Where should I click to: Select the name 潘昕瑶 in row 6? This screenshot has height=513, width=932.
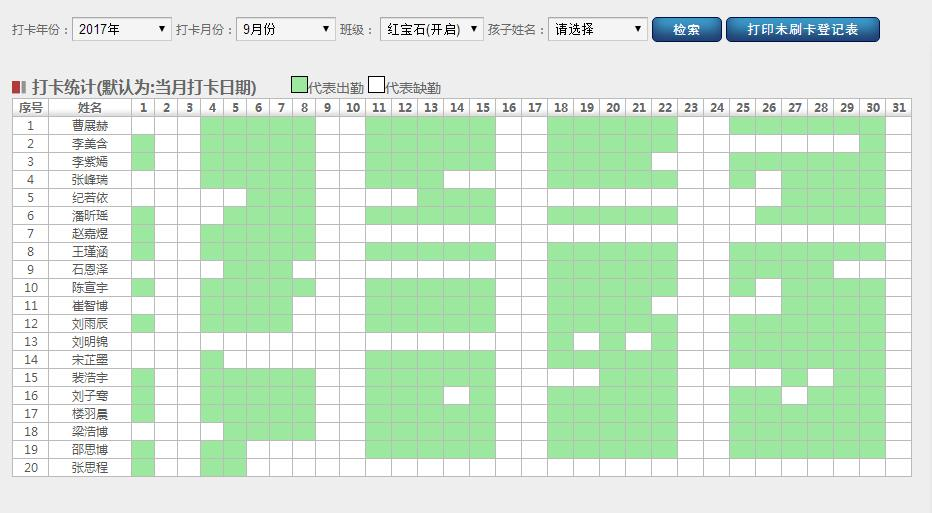pos(90,216)
